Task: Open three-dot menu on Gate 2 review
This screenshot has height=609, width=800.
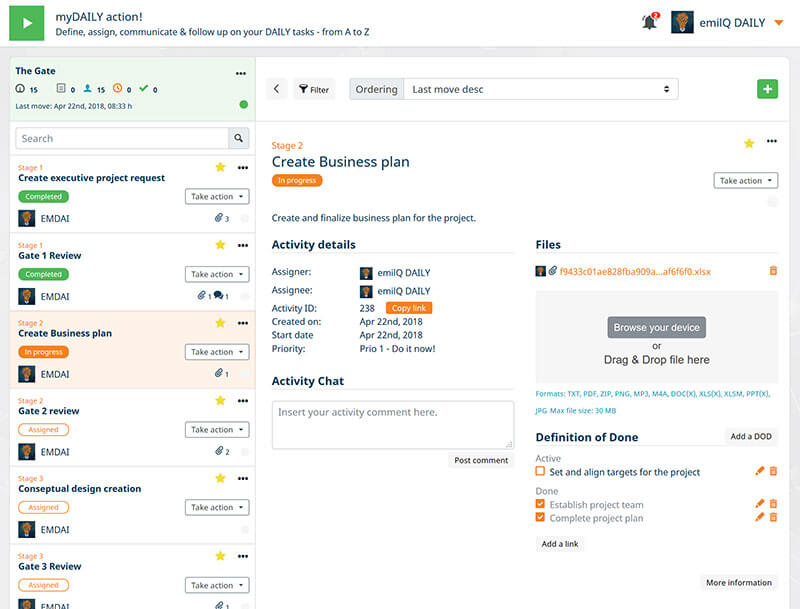Action: click(x=243, y=401)
